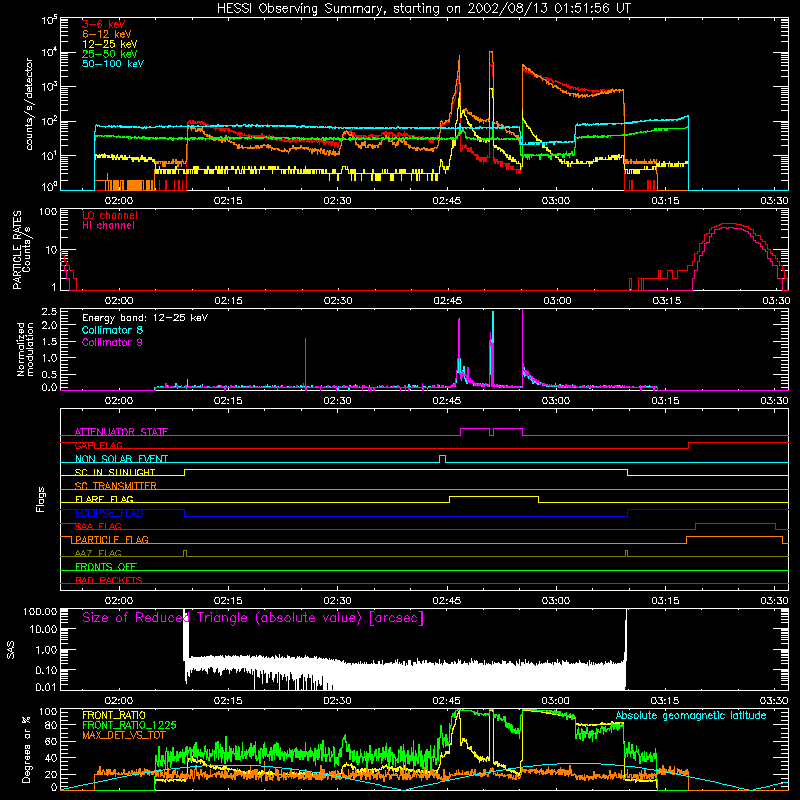Click the SC_IN_SUNLIGHT flag label

[x=115, y=472]
